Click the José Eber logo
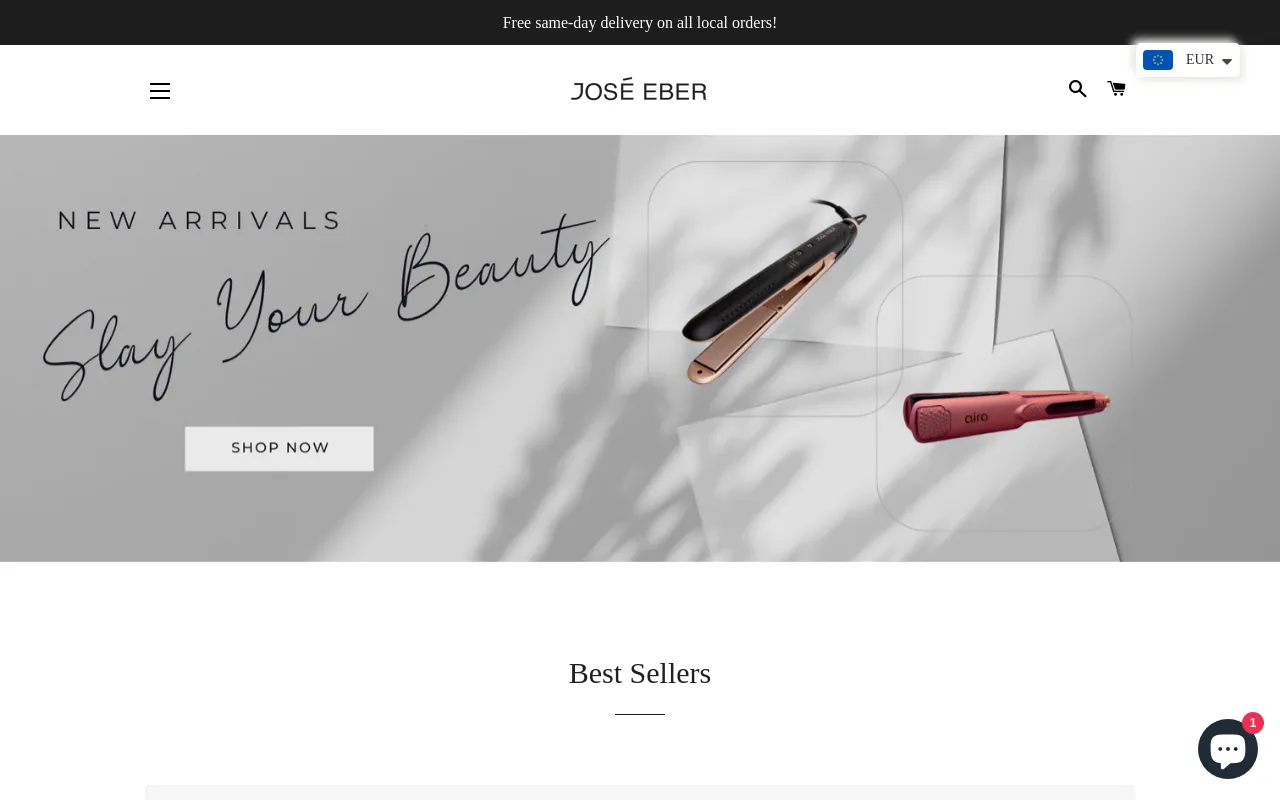The width and height of the screenshot is (1280, 800). coord(639,90)
